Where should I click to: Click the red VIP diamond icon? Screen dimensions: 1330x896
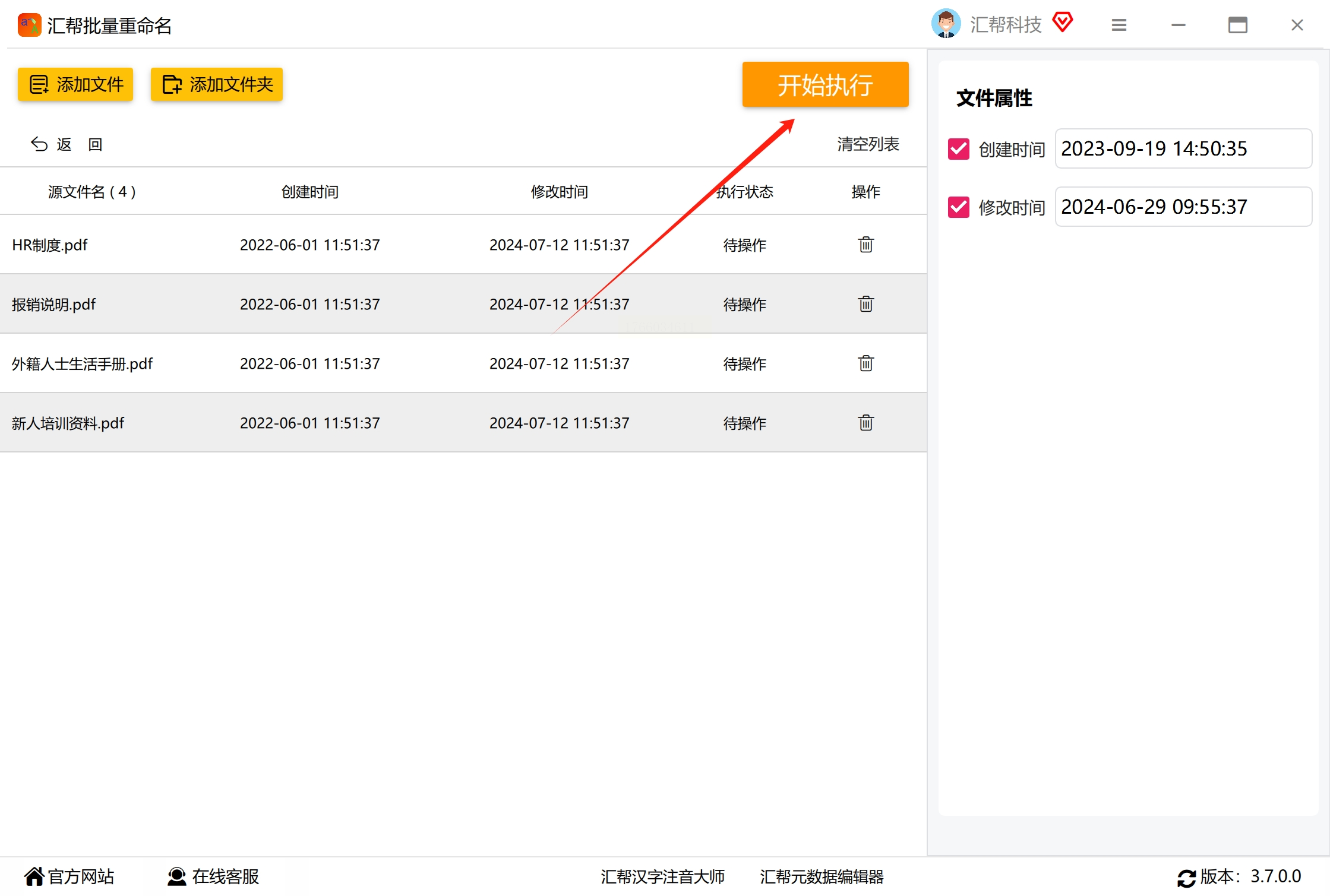[1062, 23]
